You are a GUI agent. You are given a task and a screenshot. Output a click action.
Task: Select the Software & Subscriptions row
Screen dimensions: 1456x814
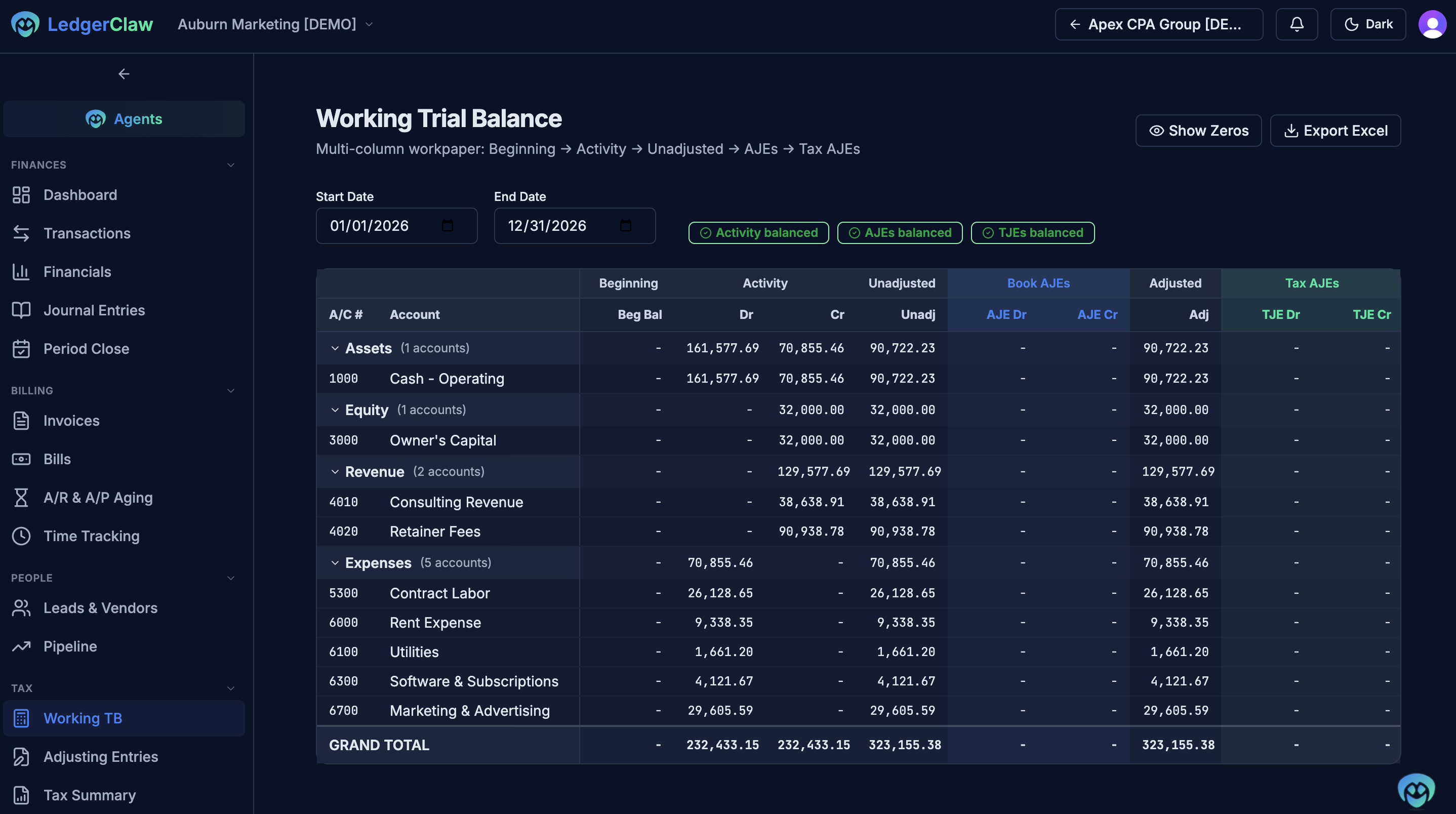click(x=858, y=681)
